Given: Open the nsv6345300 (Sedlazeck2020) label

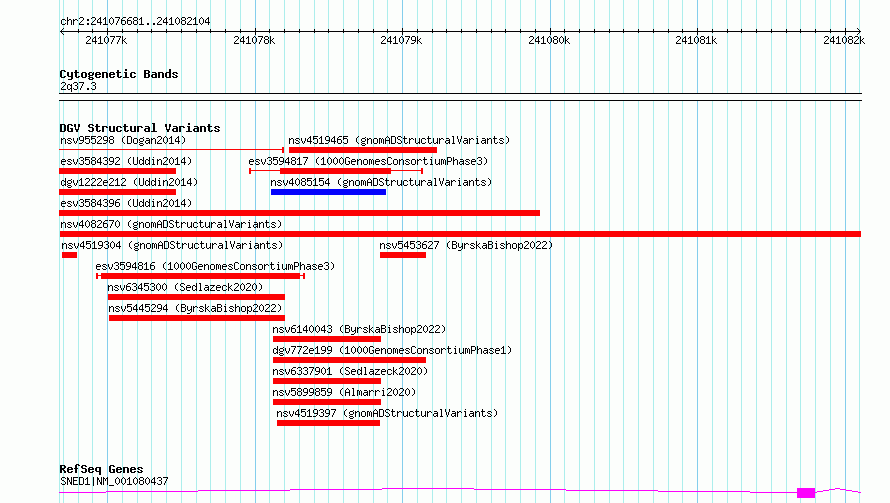Looking at the screenshot, I should pyautogui.click(x=185, y=287).
